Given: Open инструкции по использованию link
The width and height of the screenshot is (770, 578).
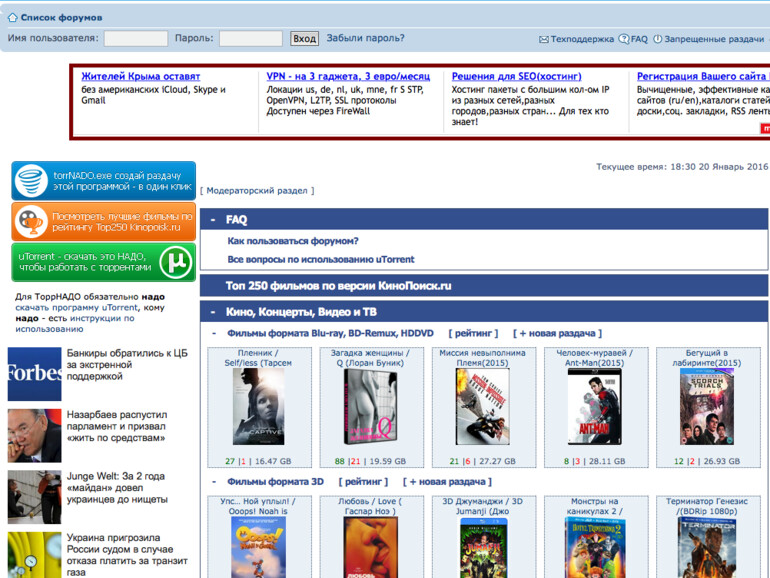Looking at the screenshot, I should pyautogui.click(x=75, y=324).
